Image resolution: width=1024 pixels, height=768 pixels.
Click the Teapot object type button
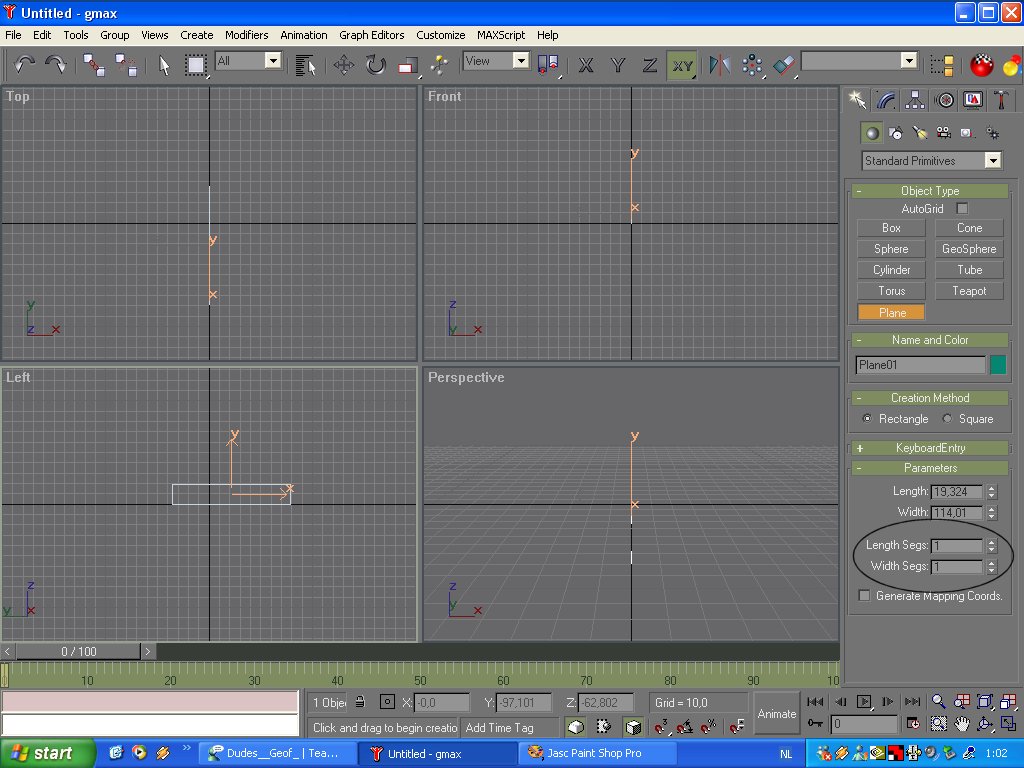point(969,291)
